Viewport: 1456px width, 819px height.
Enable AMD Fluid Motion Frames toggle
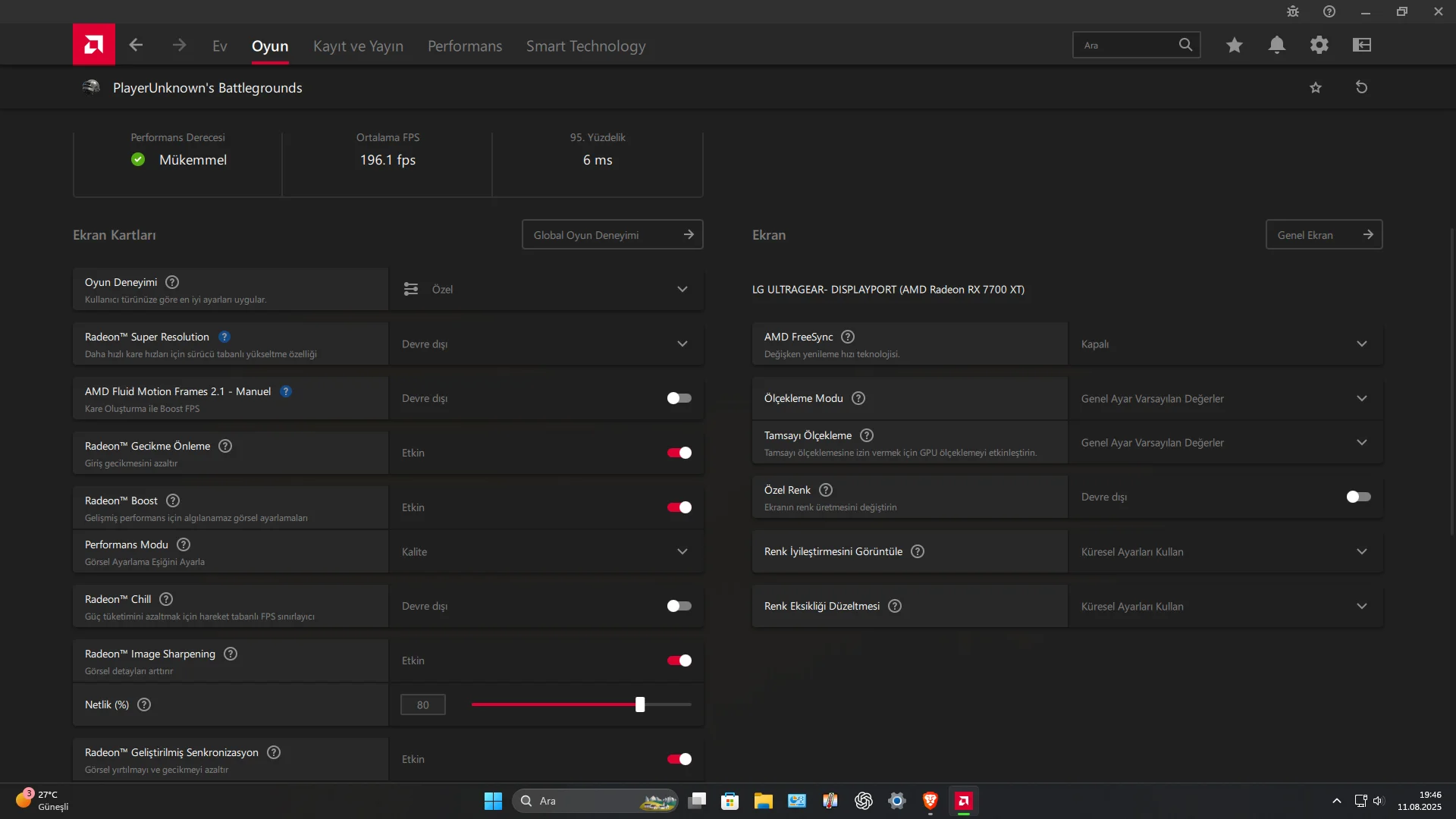click(x=679, y=398)
